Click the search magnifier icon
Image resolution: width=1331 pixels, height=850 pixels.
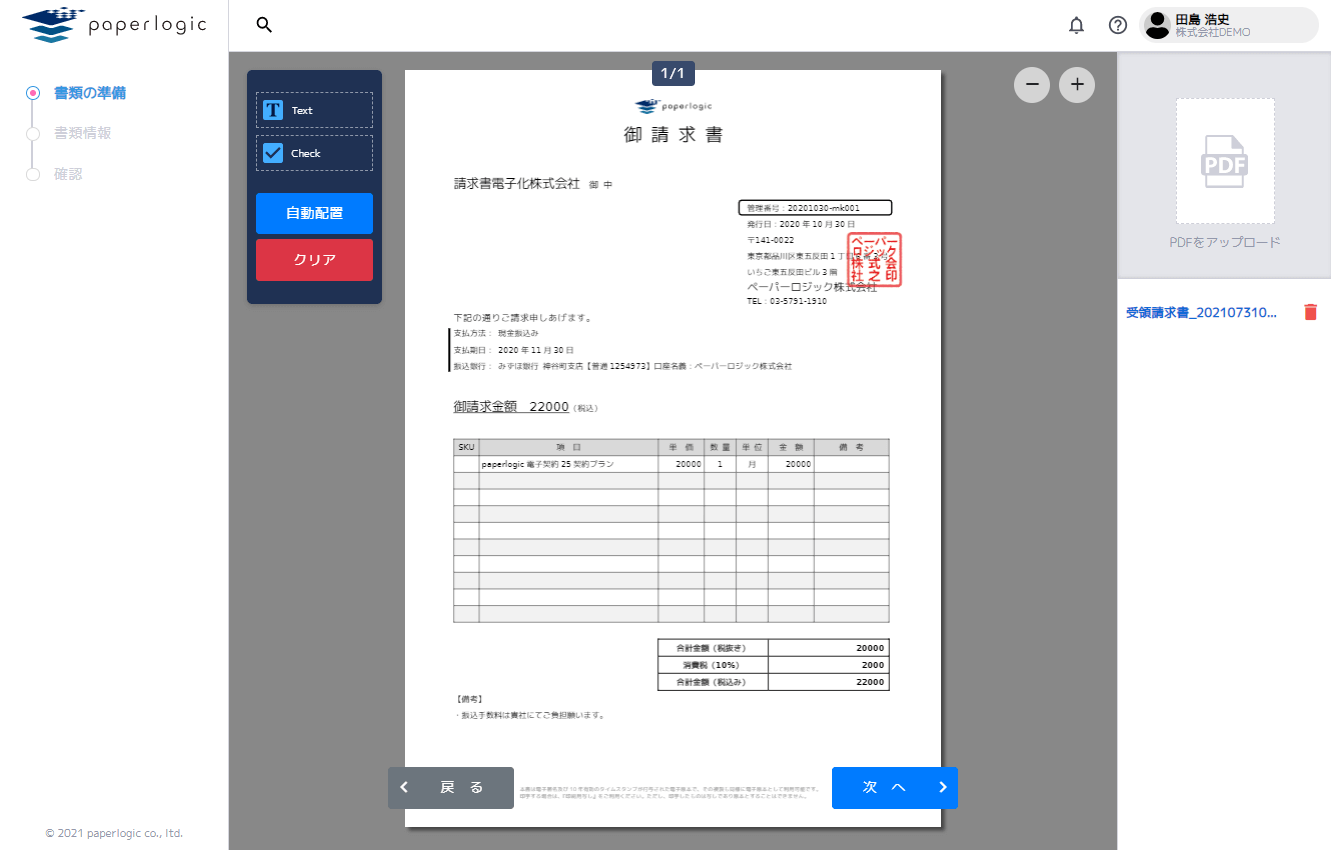tap(264, 25)
